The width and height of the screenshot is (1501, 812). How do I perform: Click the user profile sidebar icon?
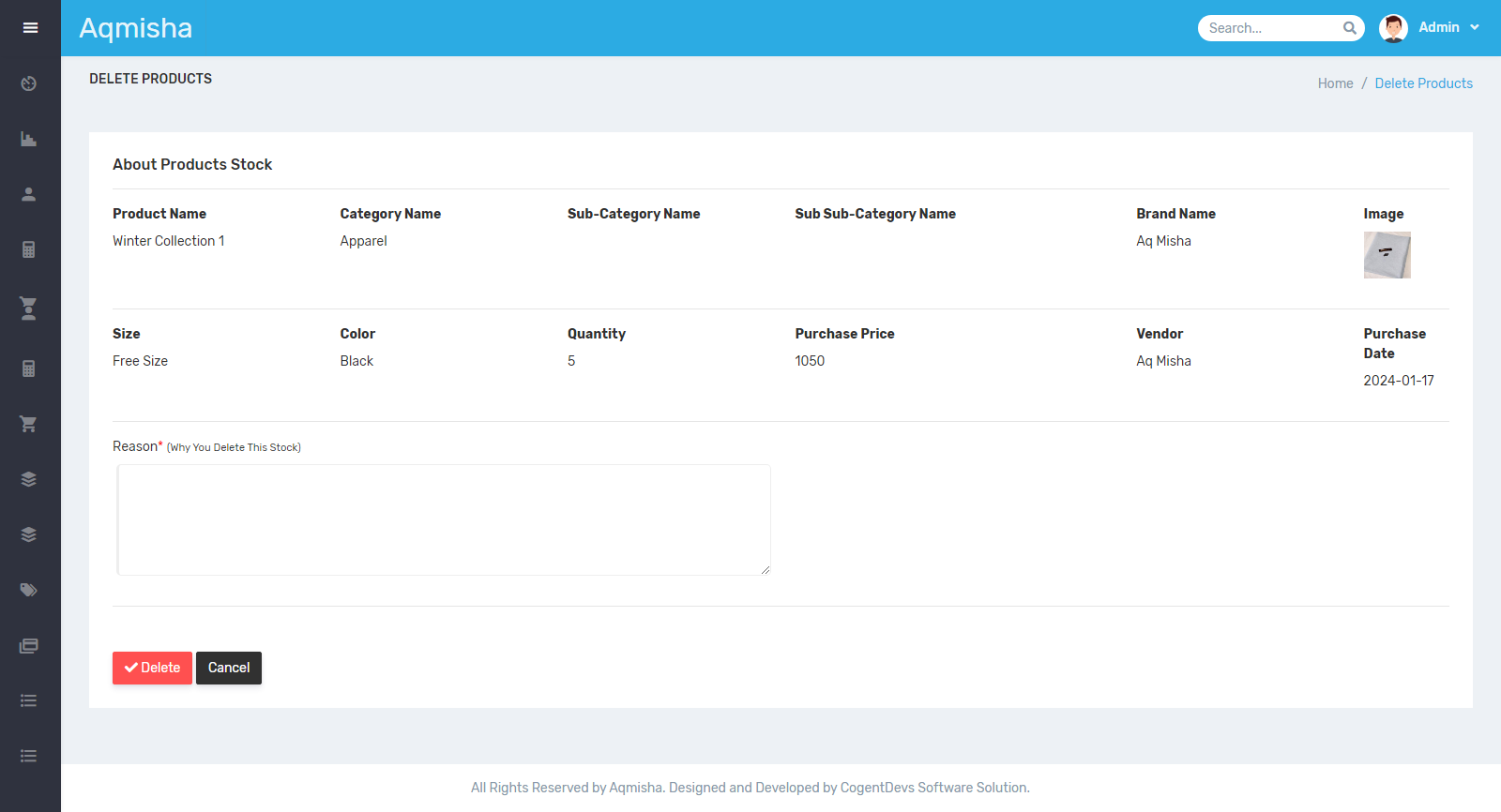(29, 194)
